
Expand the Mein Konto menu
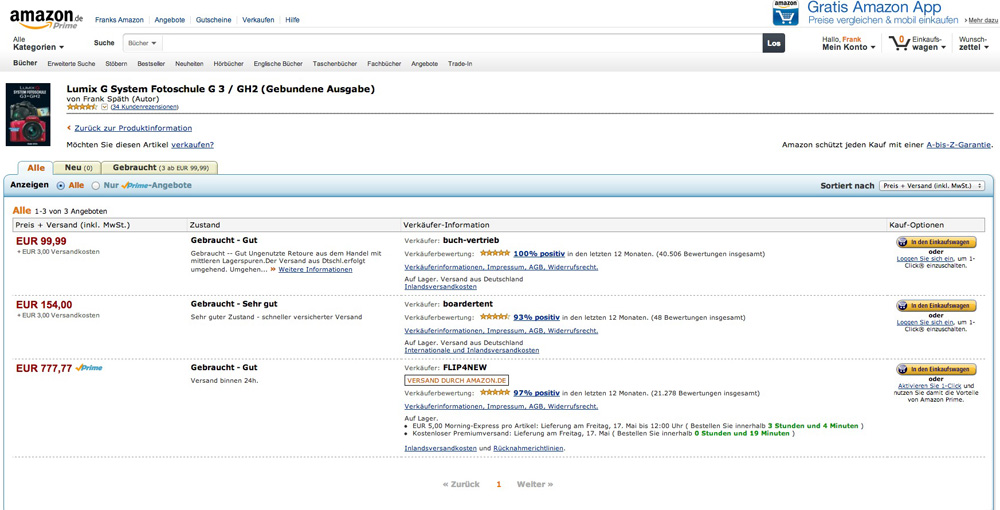click(x=848, y=43)
